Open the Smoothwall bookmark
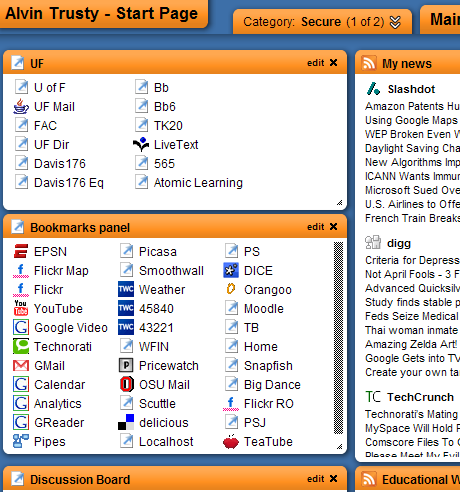 tap(171, 271)
